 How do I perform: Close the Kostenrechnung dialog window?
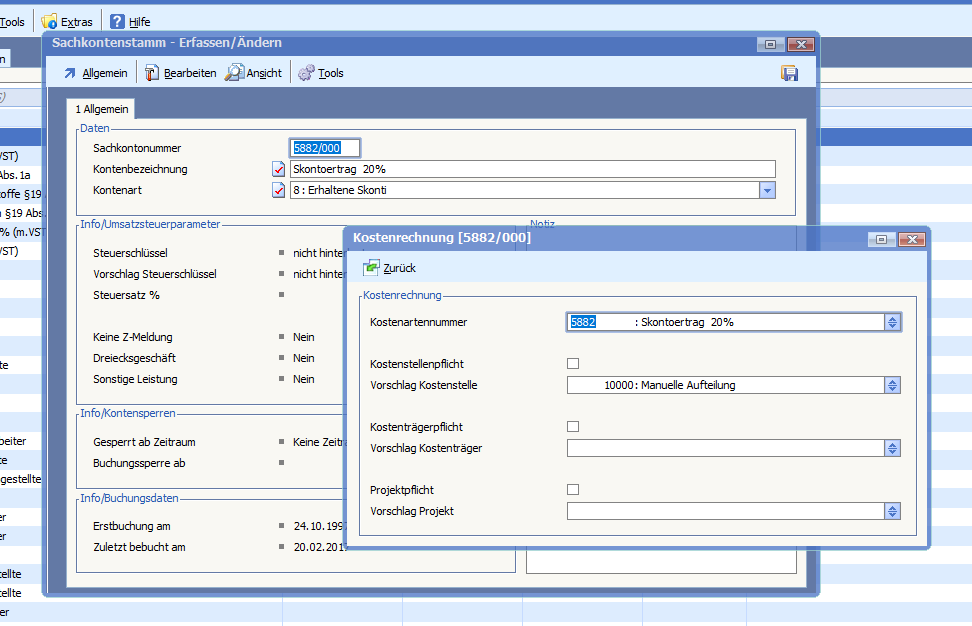pos(911,239)
